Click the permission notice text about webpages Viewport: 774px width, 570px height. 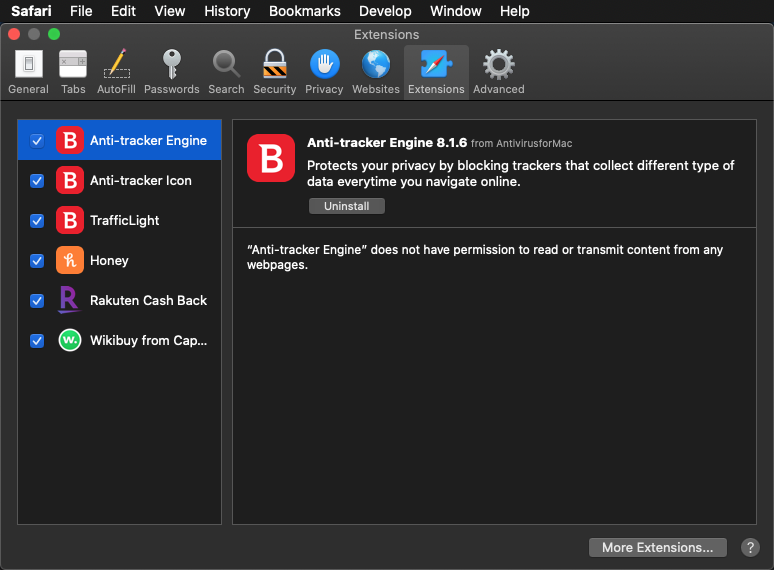[485, 257]
